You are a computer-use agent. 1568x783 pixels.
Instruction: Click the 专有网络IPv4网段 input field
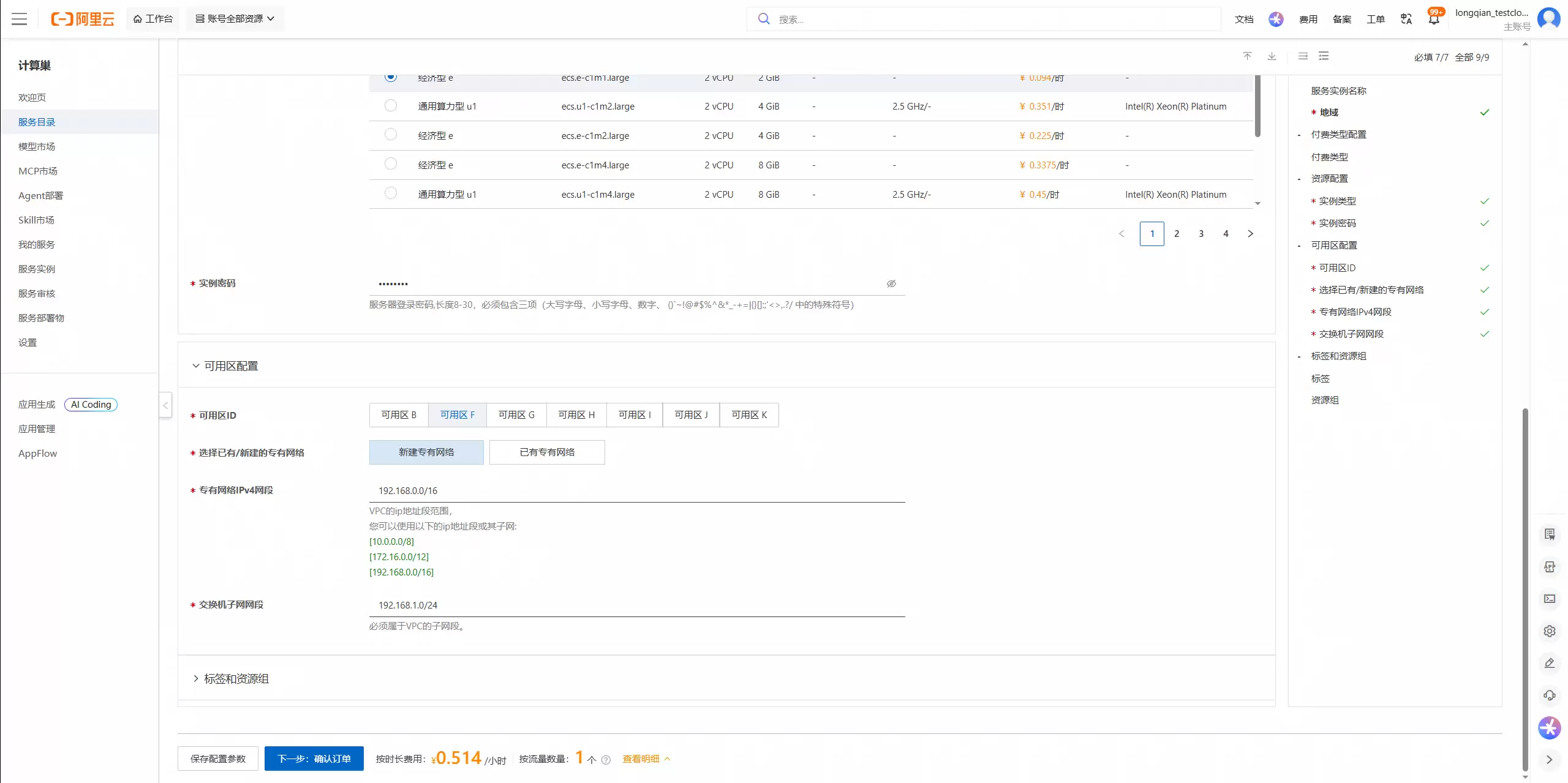click(637, 490)
